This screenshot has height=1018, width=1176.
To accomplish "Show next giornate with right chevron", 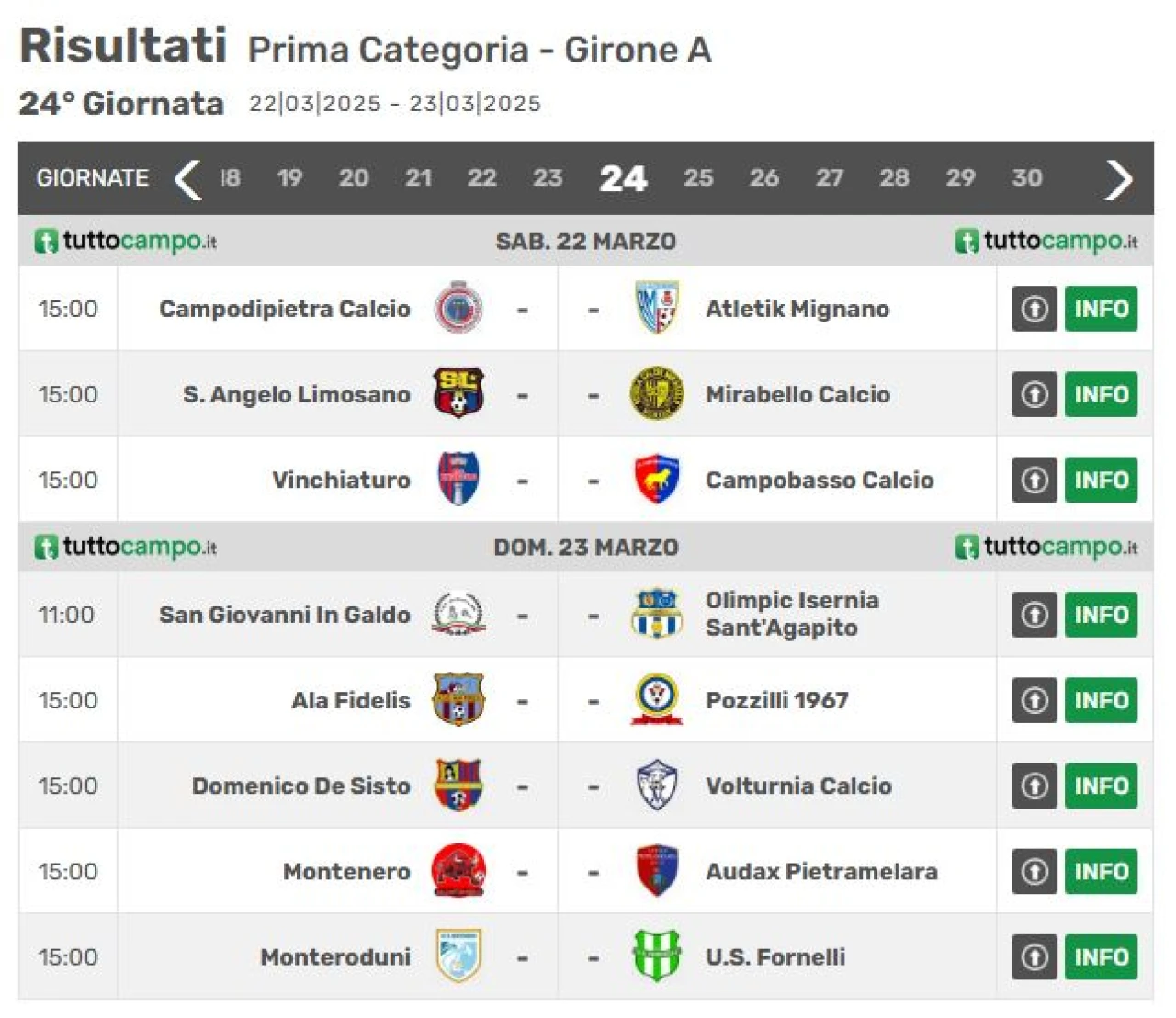I will 1119,179.
